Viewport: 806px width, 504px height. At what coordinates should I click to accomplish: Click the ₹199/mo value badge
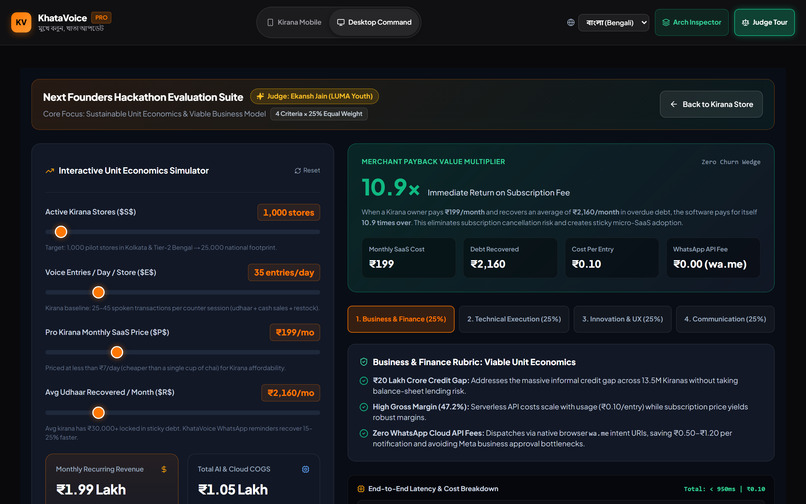coord(295,332)
